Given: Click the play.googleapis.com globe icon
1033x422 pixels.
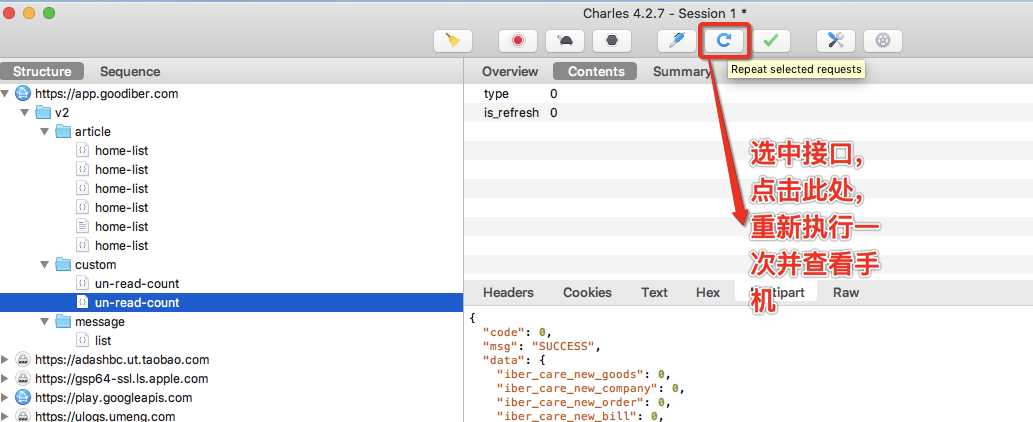Looking at the screenshot, I should tap(23, 398).
